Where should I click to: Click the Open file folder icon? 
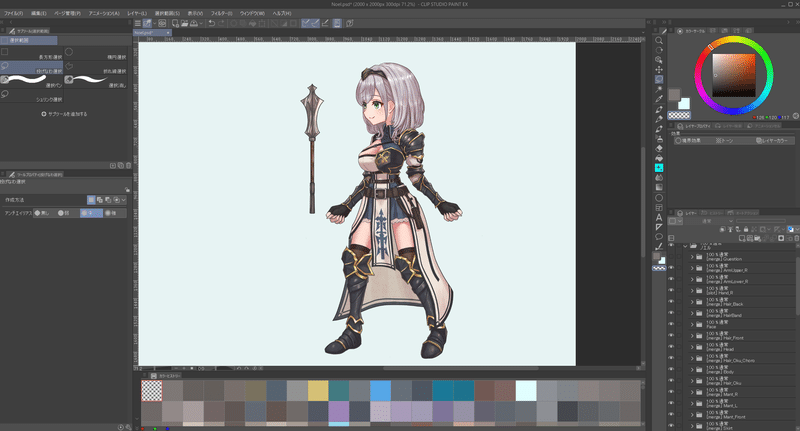pyautogui.click(x=184, y=23)
